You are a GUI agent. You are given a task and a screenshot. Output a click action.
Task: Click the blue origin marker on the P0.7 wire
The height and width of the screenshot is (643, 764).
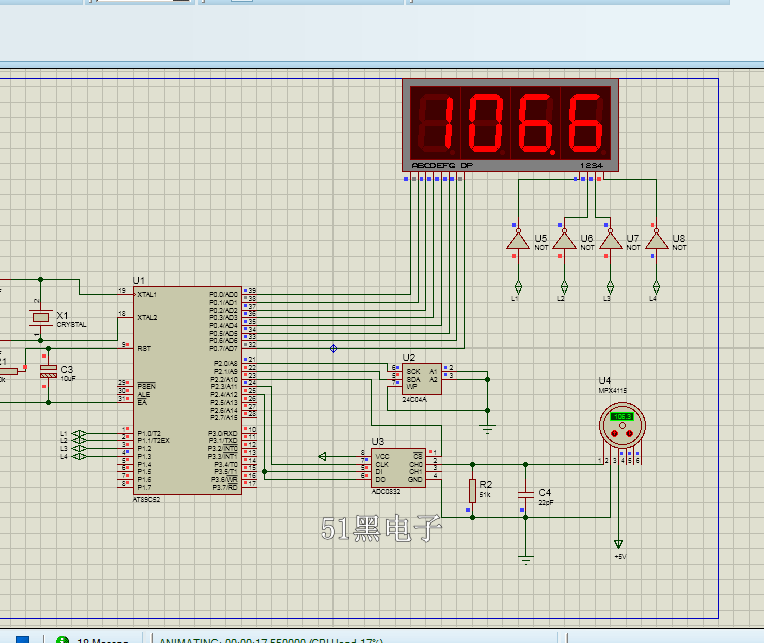[x=333, y=348]
